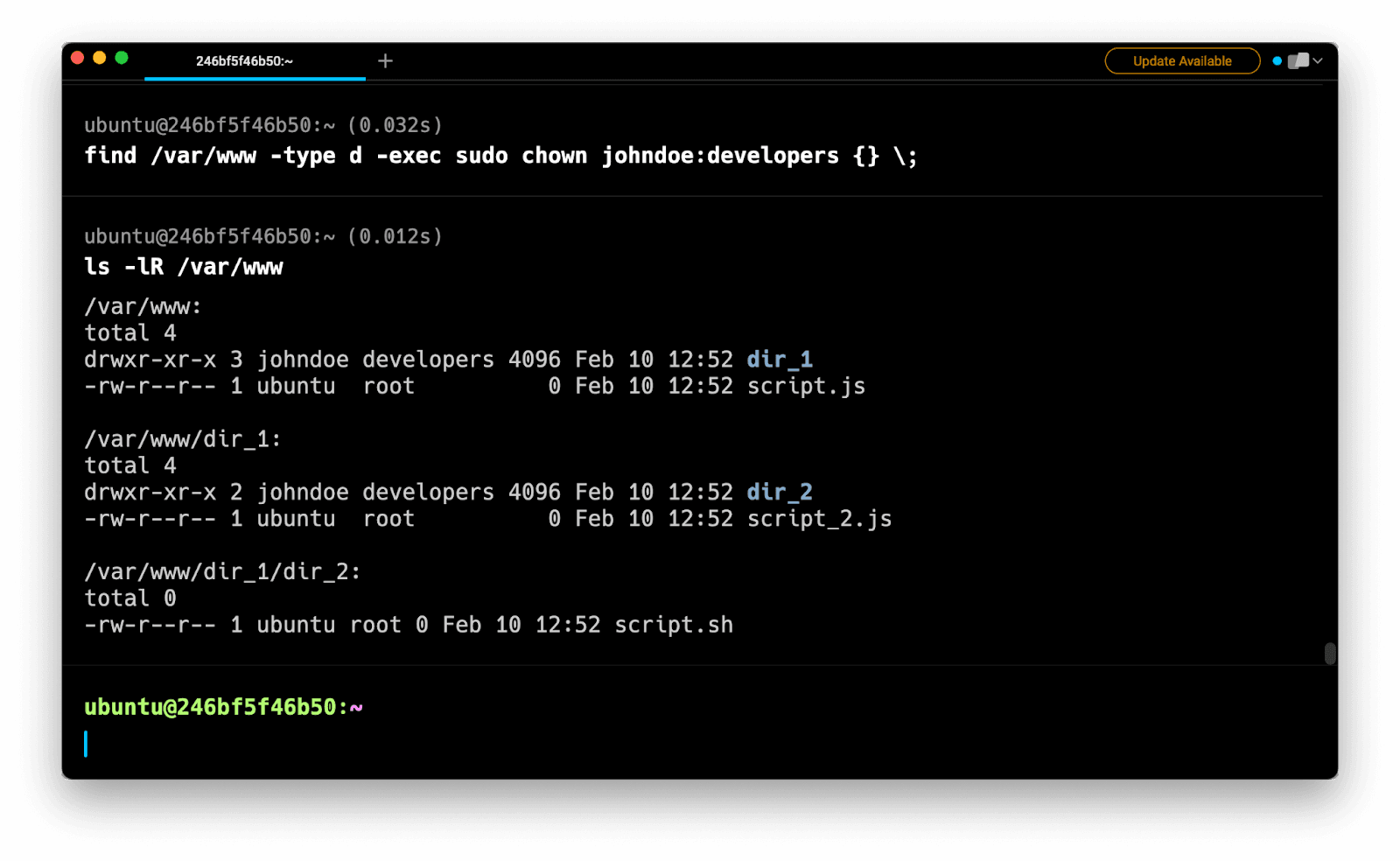Select the 246bf5f46b50:~ tab
Screen dimensions: 1400x861
pyautogui.click(x=245, y=61)
